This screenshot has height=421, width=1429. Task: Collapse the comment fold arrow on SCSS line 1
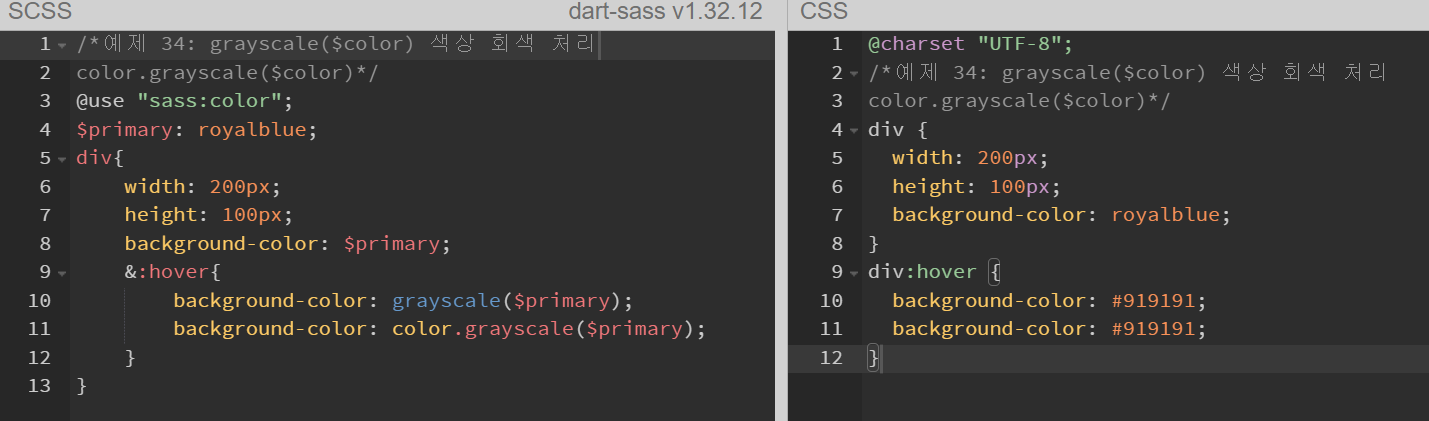click(62, 46)
